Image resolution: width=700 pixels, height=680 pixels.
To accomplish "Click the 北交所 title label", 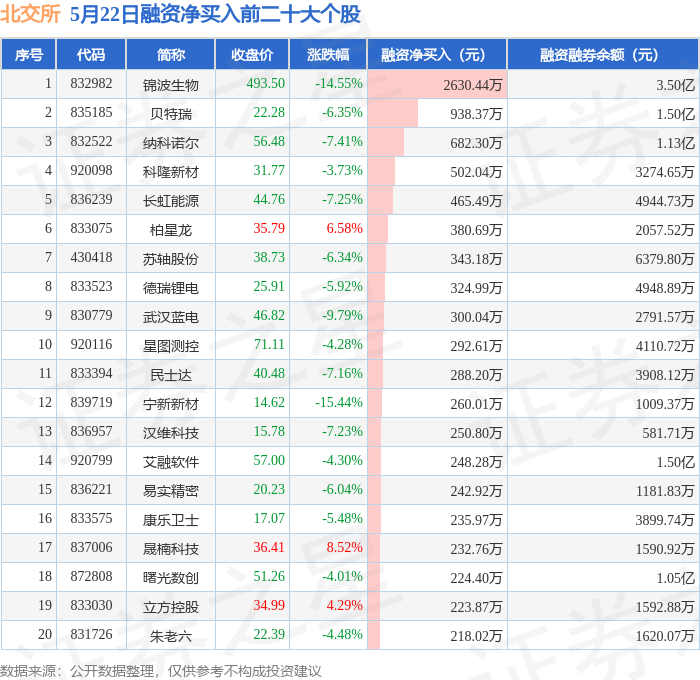I will coord(30,14).
